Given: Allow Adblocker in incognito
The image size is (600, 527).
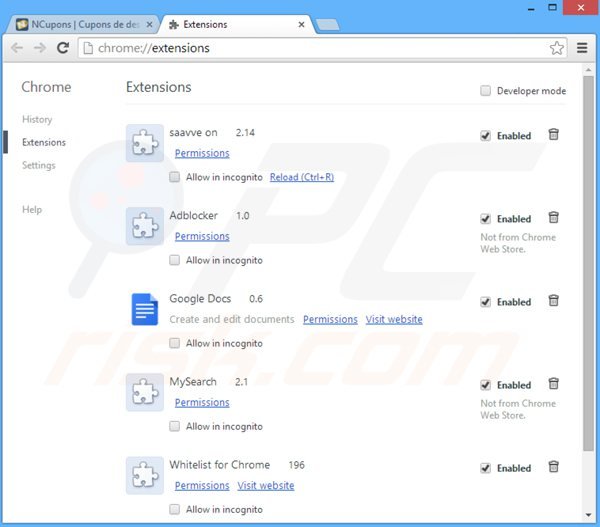Looking at the screenshot, I should click(x=174, y=260).
